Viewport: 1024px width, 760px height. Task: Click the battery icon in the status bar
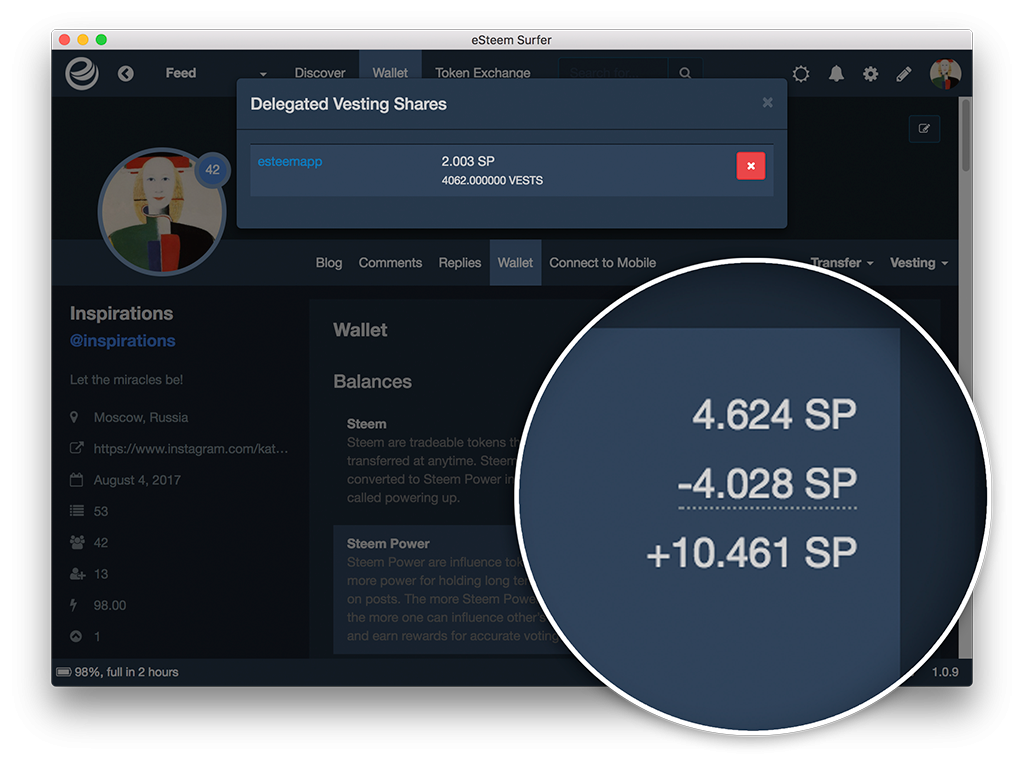click(64, 672)
